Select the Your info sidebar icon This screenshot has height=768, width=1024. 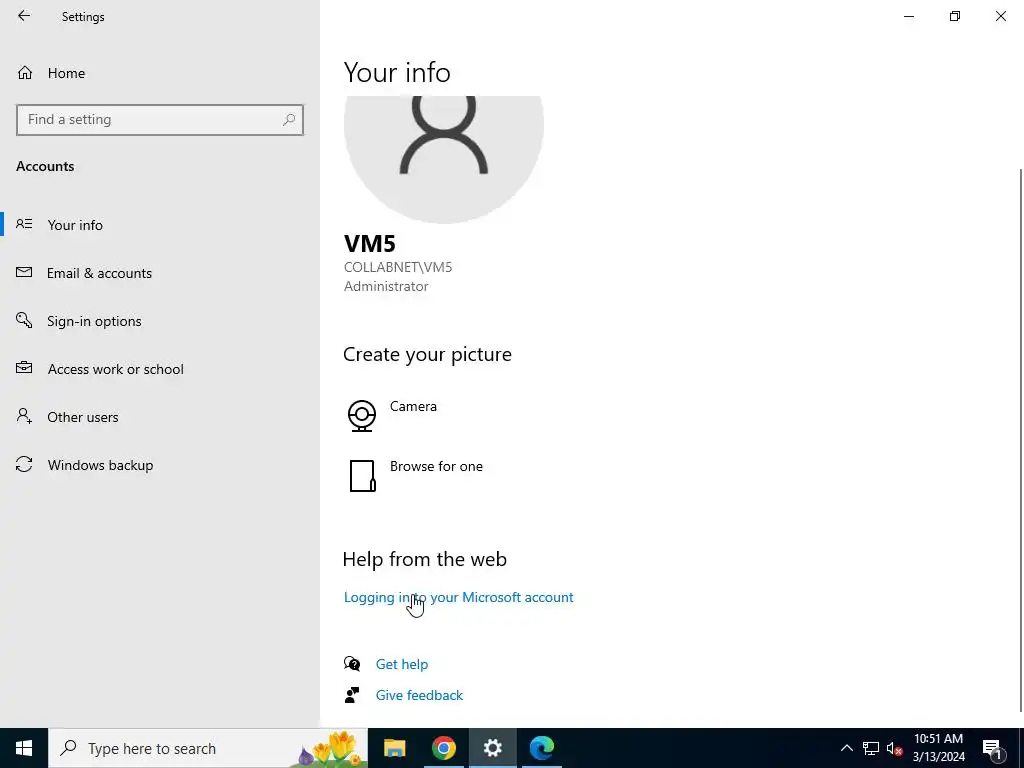24,224
